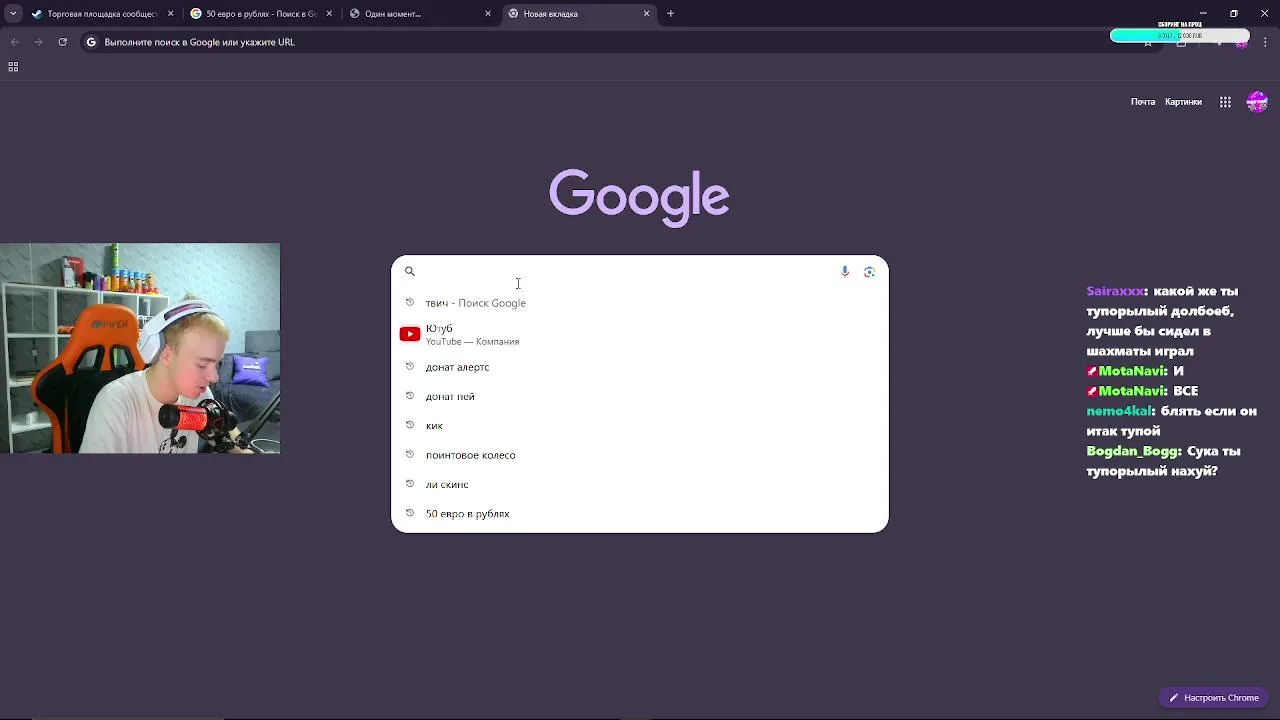Screen dimensions: 1280x720
Task: Close the Торговая площадка tab
Action: click(x=170, y=14)
